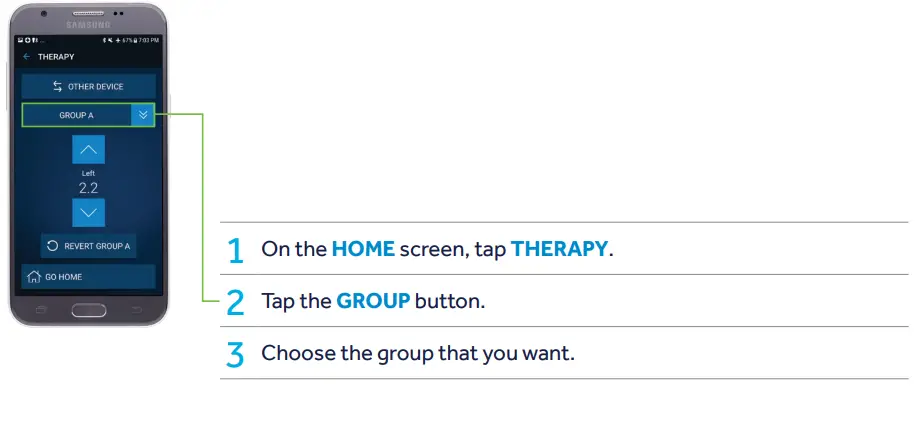Tap the back arrow next to THERAPY
The height and width of the screenshot is (446, 920).
pos(27,57)
